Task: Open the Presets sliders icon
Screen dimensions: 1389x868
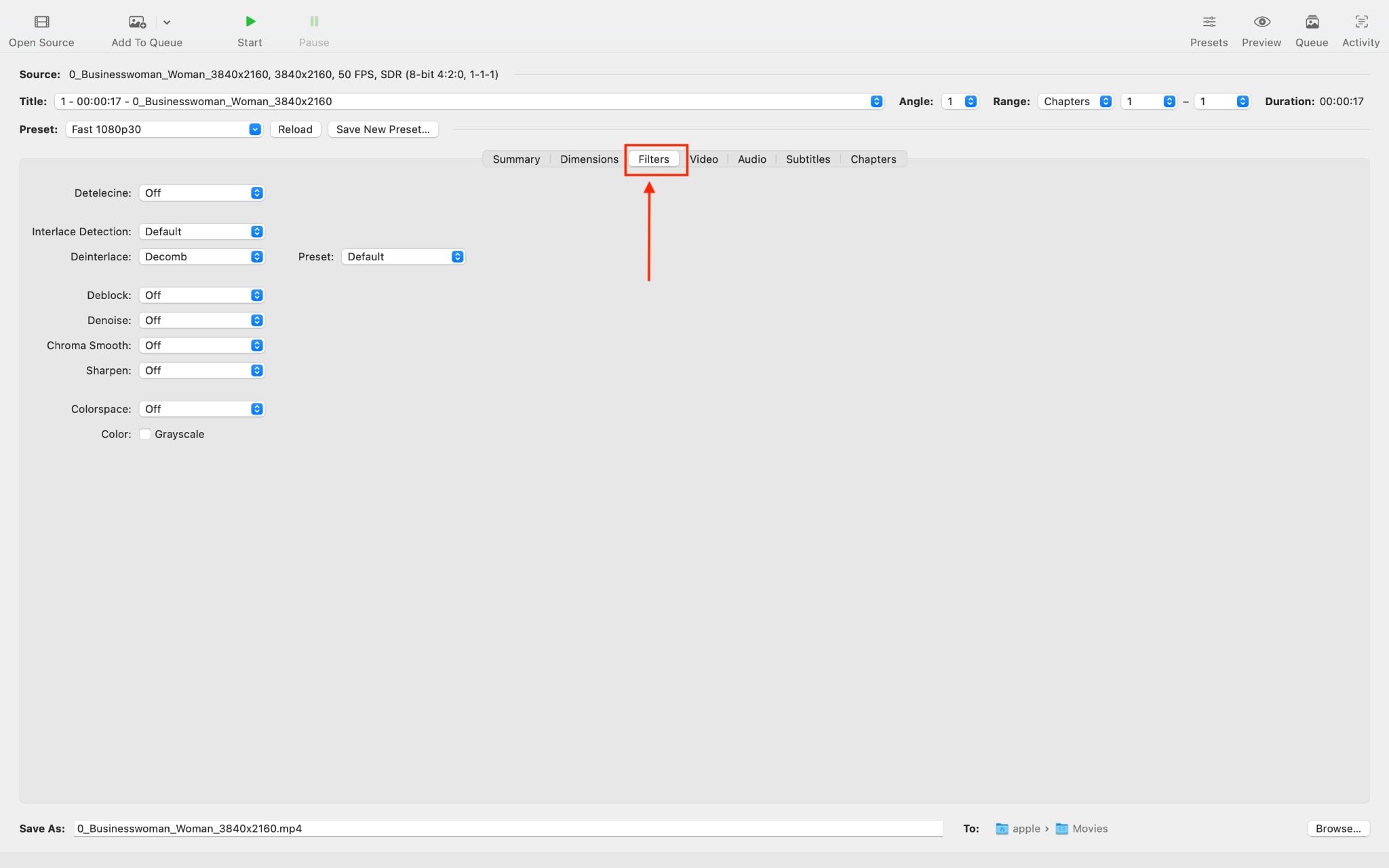Action: [1209, 22]
